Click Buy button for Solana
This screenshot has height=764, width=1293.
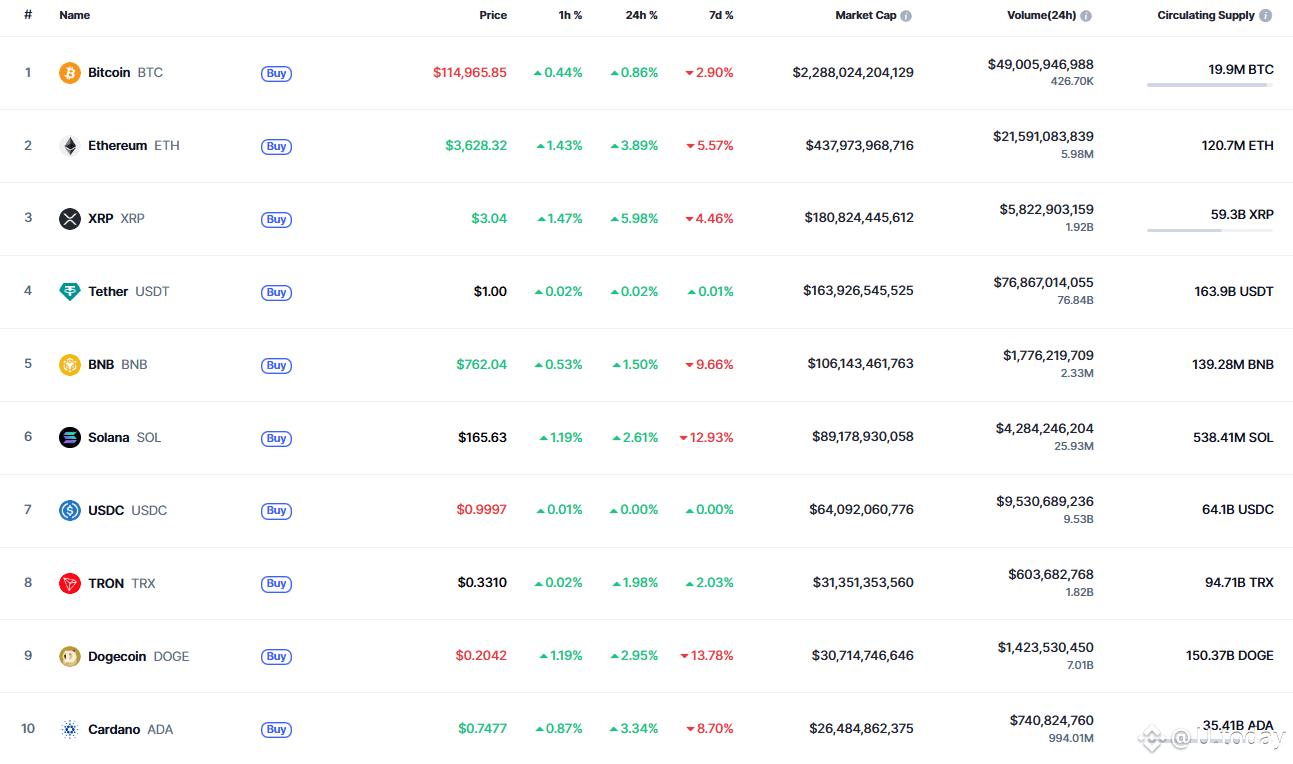click(277, 438)
